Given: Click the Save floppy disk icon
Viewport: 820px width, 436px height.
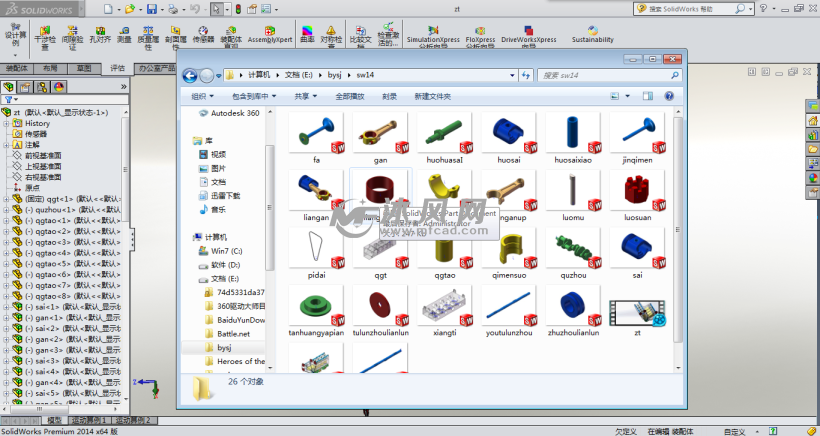Looking at the screenshot, I should click(152, 9).
